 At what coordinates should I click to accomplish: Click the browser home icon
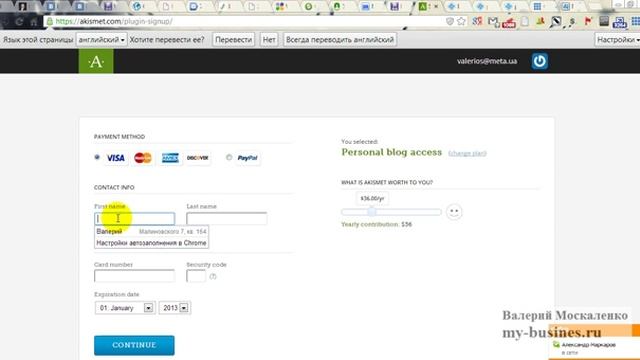click(34, 22)
